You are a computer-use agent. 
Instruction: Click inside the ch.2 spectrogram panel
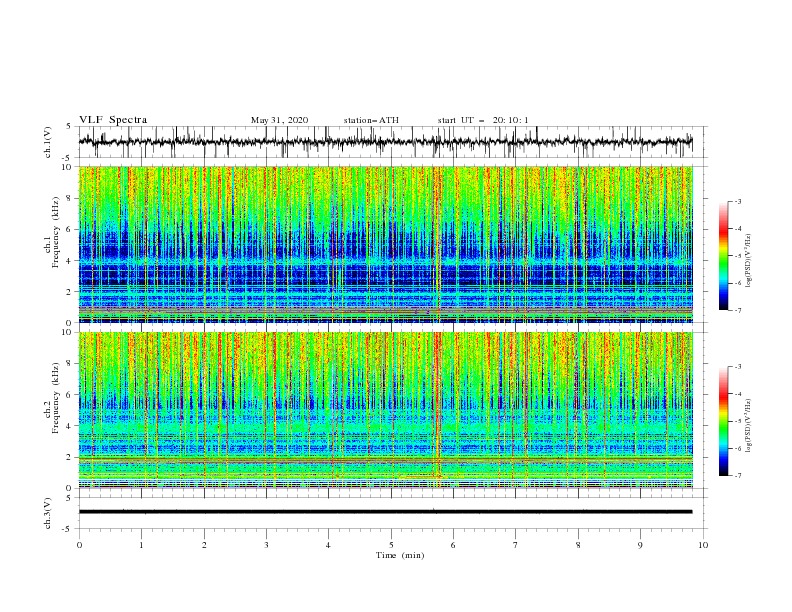coord(386,410)
